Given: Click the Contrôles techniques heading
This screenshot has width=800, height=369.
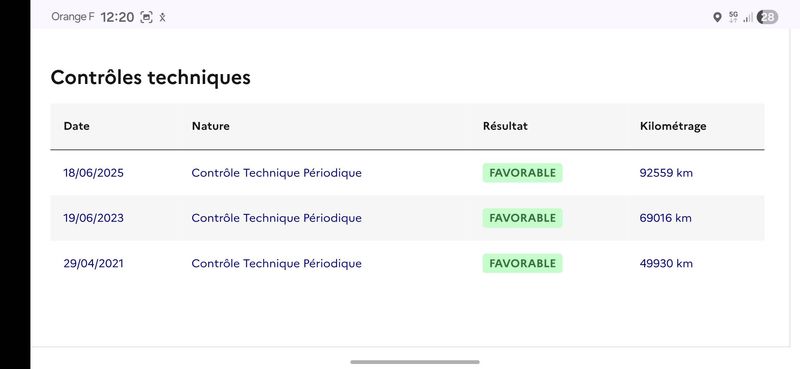Looking at the screenshot, I should [x=151, y=78].
